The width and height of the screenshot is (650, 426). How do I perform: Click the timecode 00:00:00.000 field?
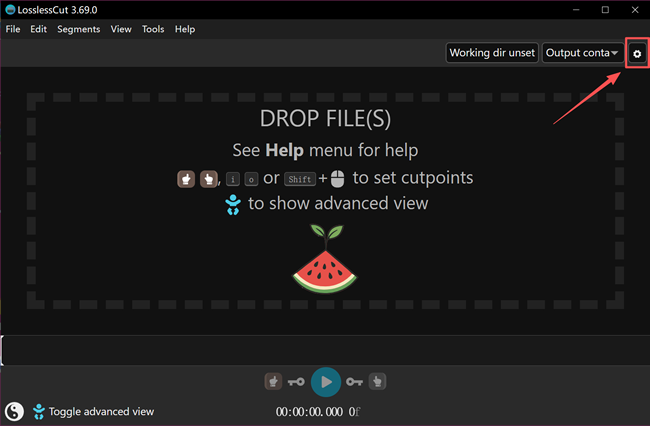[x=309, y=411]
